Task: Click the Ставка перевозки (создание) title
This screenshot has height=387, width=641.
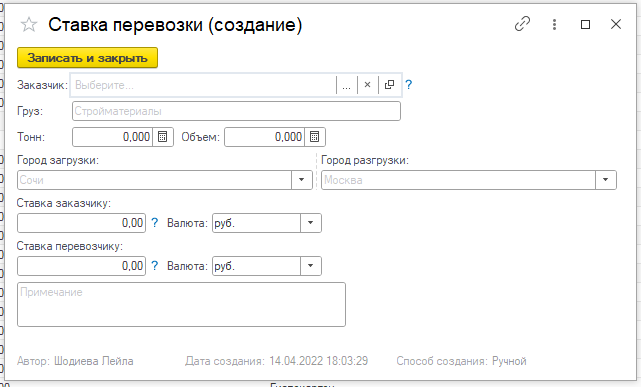Action: tap(175, 25)
